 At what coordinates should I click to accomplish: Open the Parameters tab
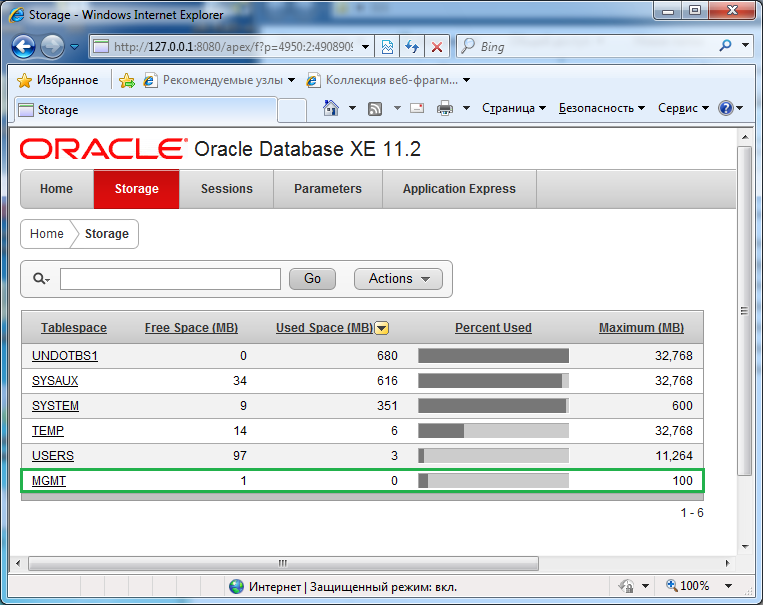(x=328, y=189)
